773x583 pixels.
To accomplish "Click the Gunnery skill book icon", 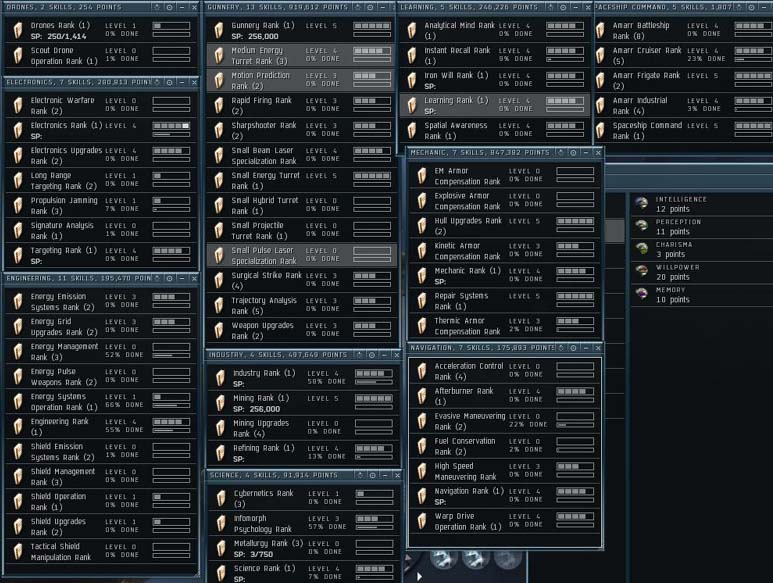I will (x=218, y=30).
